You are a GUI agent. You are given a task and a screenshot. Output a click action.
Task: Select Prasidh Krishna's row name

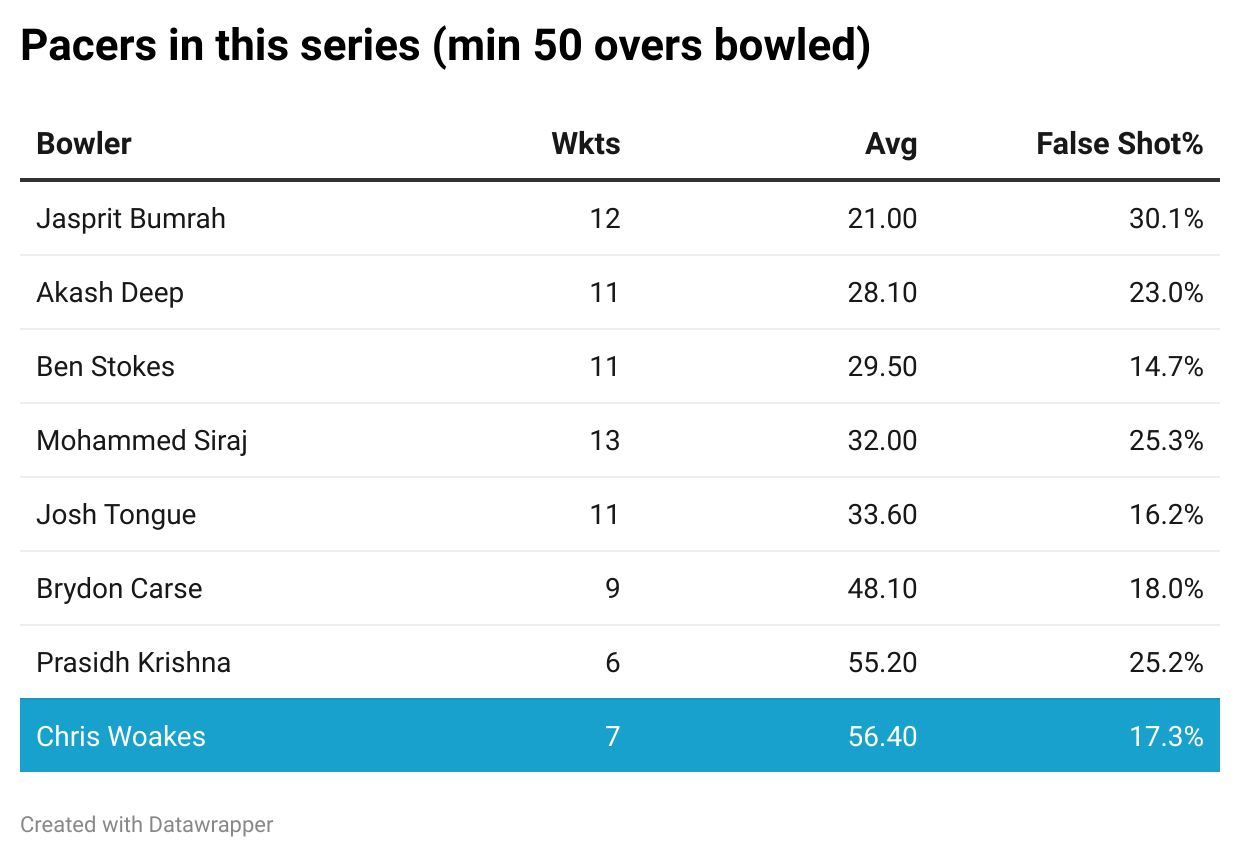tap(133, 662)
